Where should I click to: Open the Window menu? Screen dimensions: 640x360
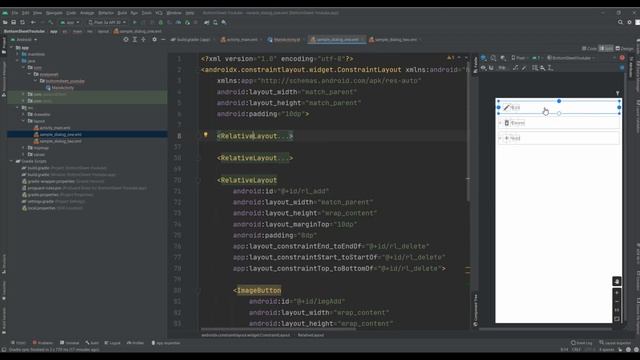174,13
